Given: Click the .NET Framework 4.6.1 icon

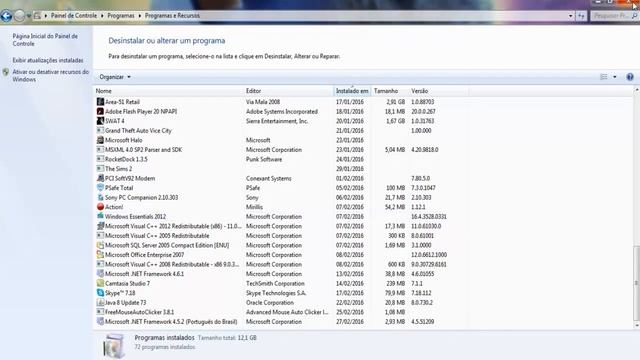Looking at the screenshot, I should (100, 274).
